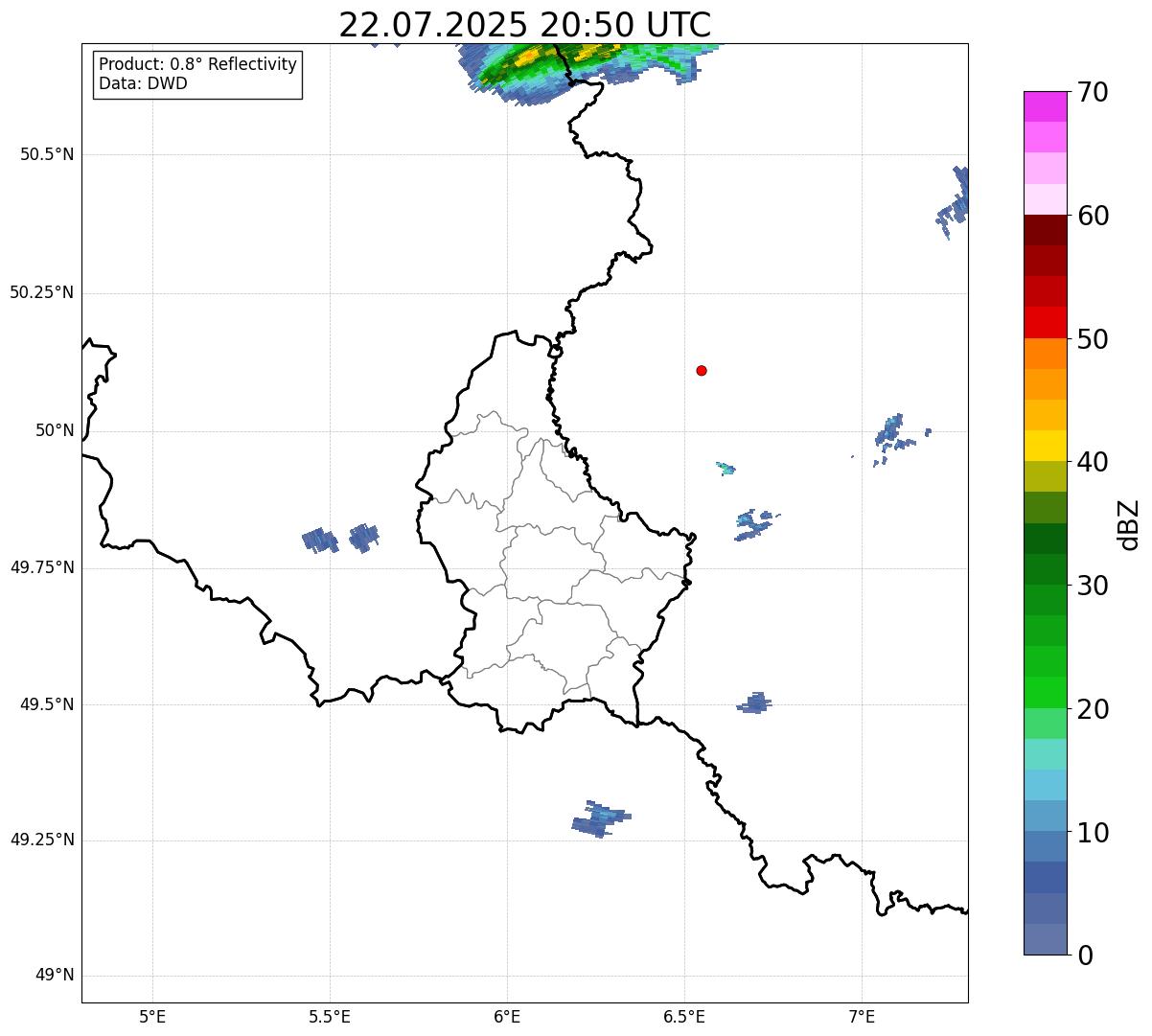
Task: Click the '6°E' longitude label
Action: 507,1016
